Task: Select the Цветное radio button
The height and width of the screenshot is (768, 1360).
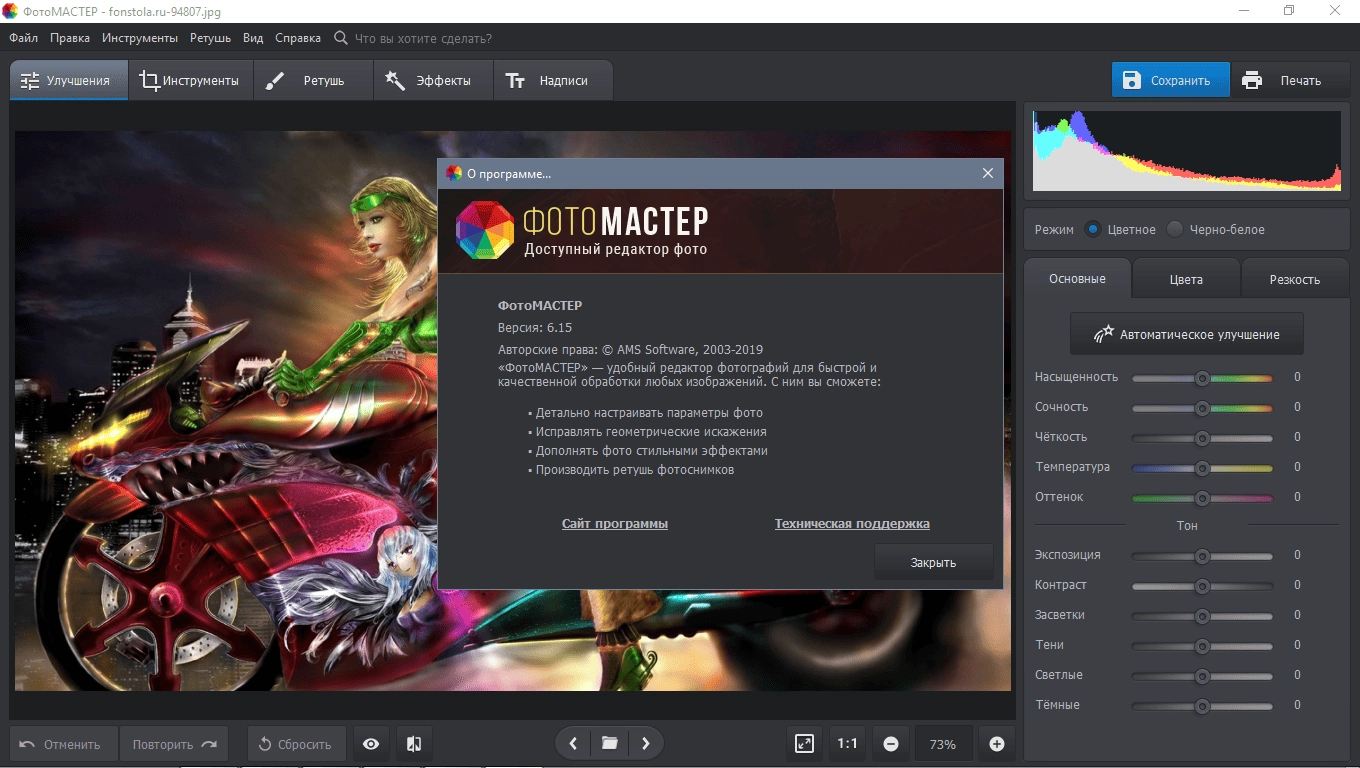Action: coord(1093,229)
